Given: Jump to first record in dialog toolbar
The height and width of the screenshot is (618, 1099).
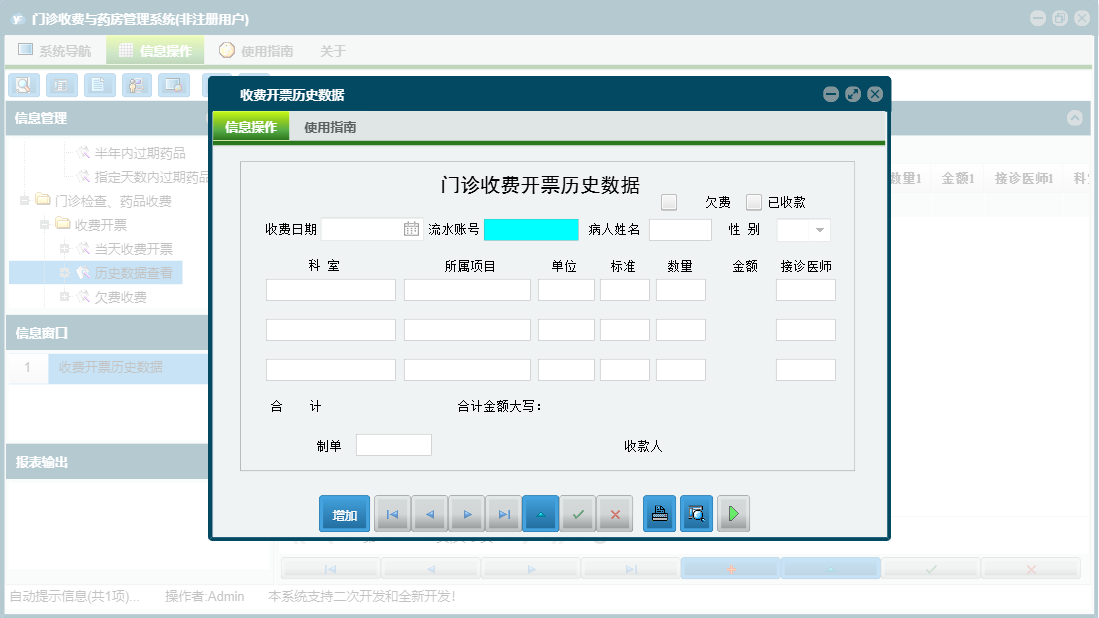Looking at the screenshot, I should tap(392, 514).
